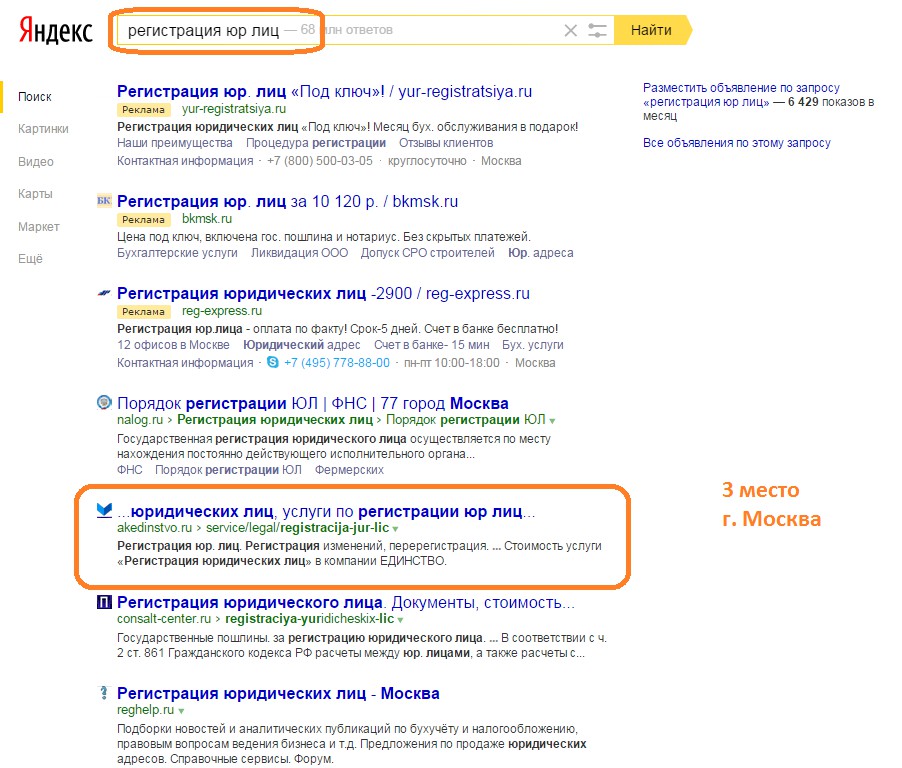This screenshot has width=902, height=768.
Task: Click the consalt-center.ru favicon
Action: [x=104, y=602]
